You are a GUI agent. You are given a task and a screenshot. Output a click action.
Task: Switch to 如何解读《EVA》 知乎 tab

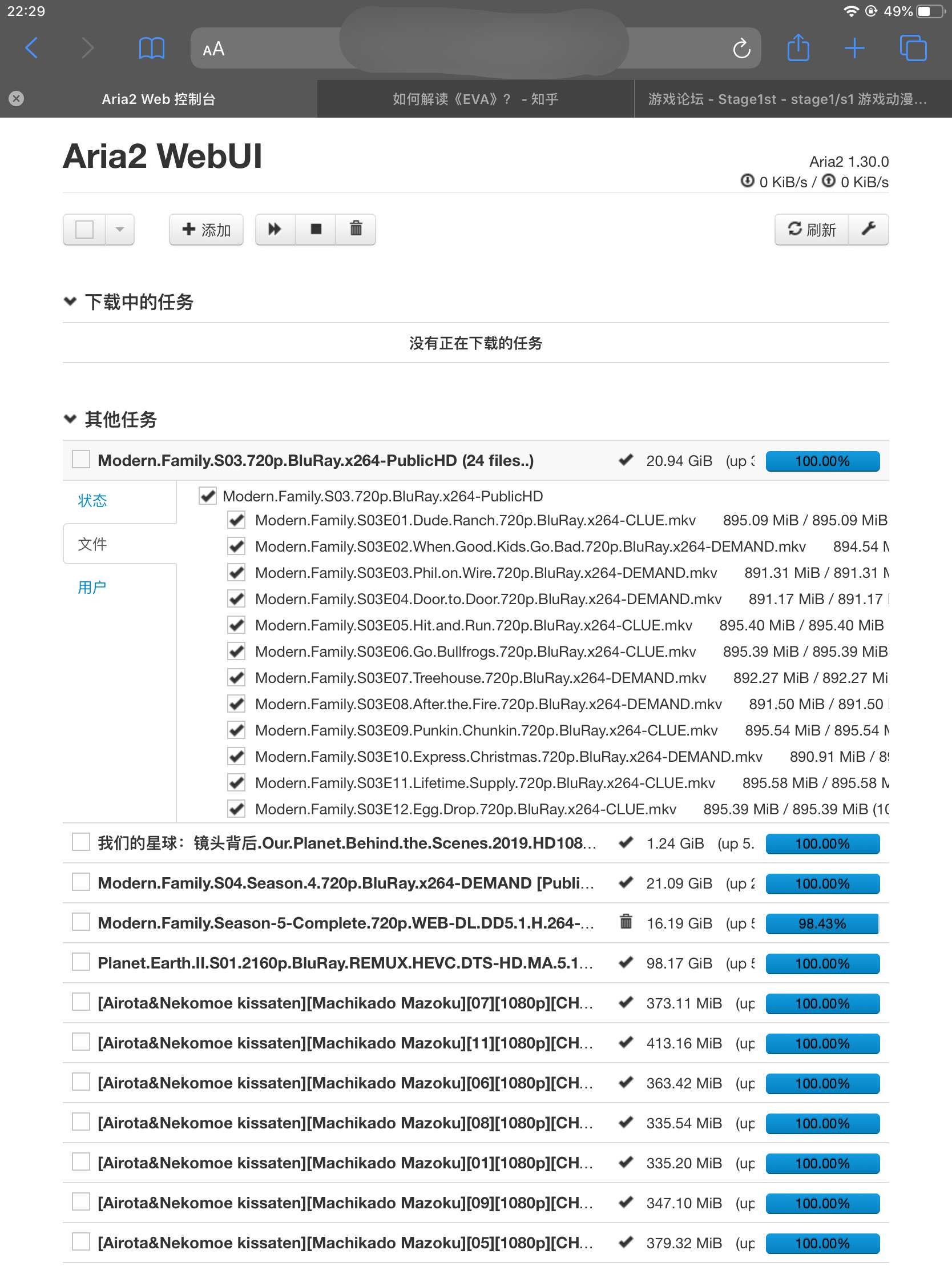tap(475, 99)
